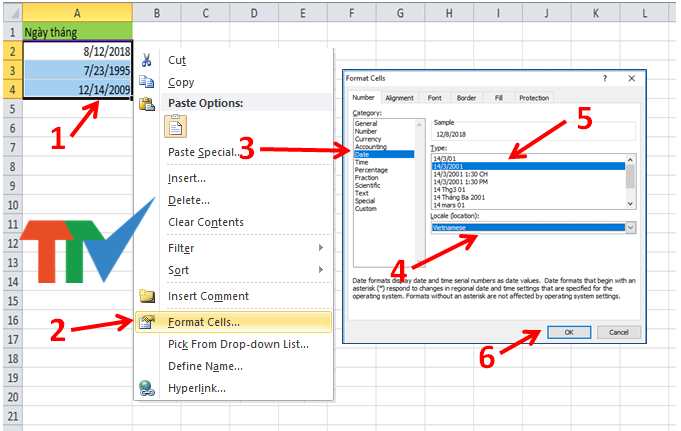Click the Format Cells icon
The image size is (681, 431).
147,322
